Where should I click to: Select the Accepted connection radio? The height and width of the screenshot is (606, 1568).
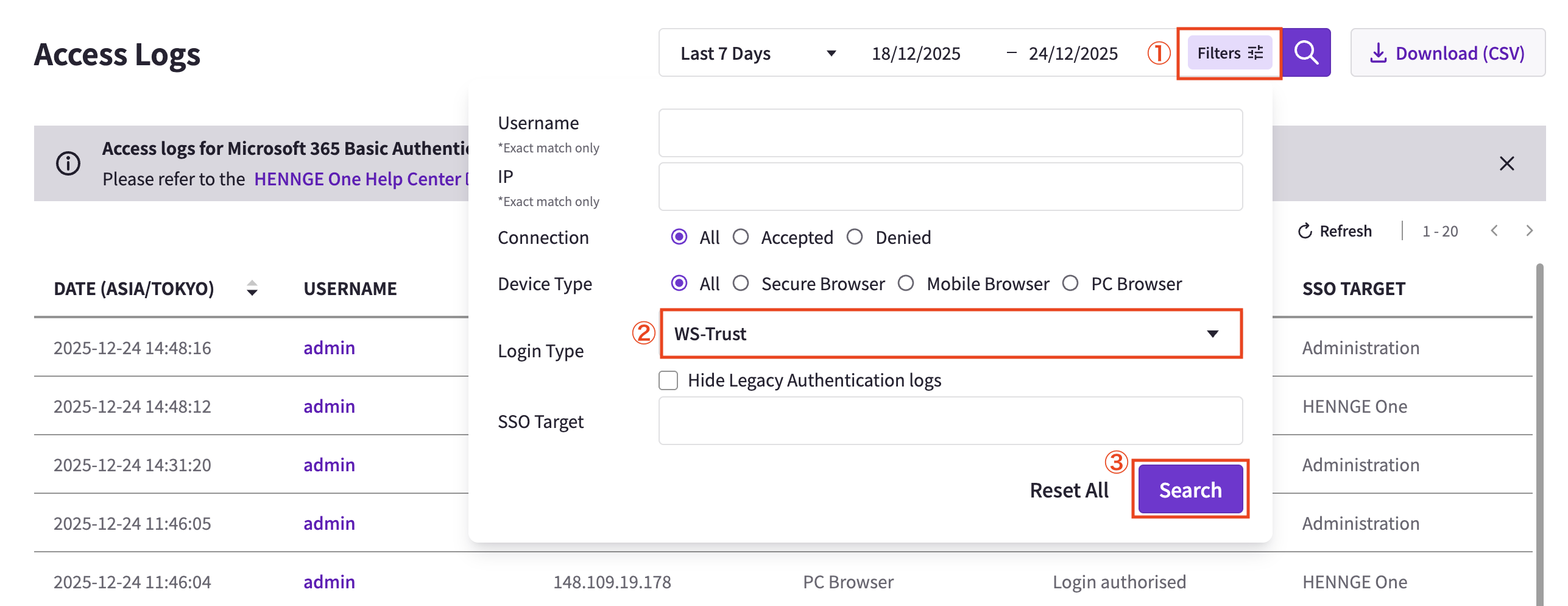click(x=741, y=237)
